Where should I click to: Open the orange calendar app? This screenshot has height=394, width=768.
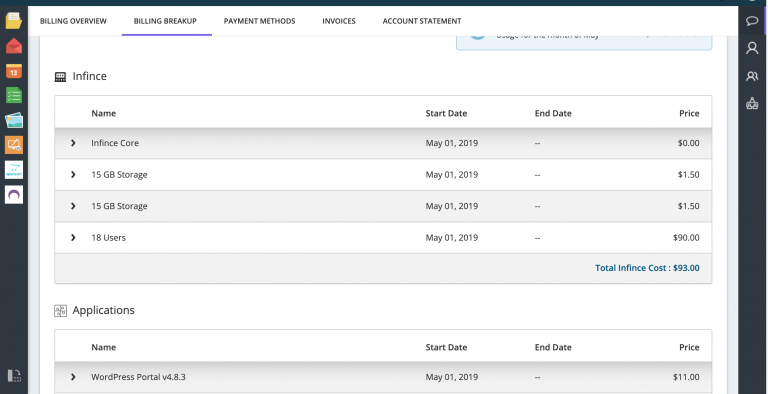[14, 71]
